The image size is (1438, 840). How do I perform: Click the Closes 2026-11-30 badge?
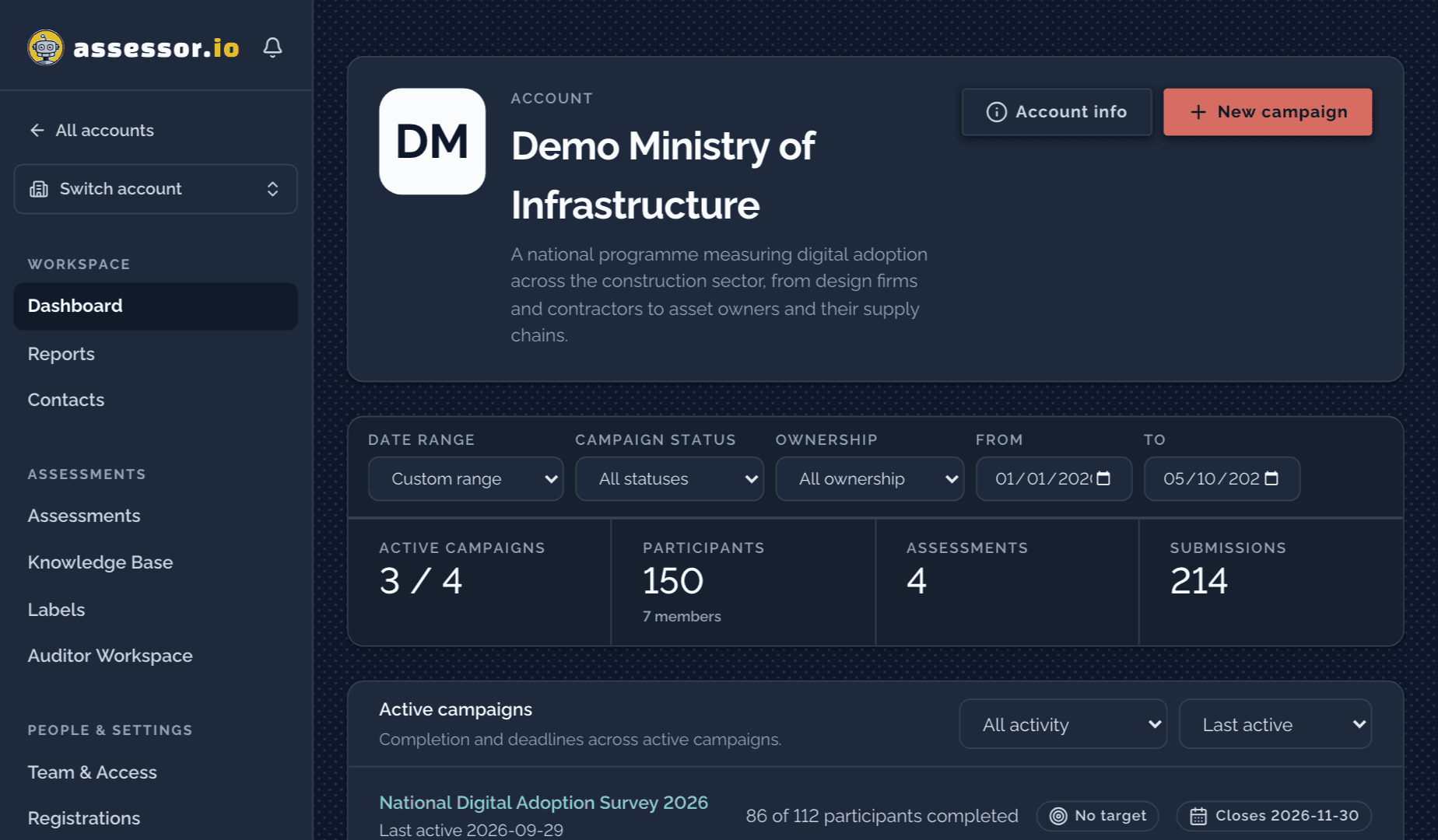tap(1274, 816)
